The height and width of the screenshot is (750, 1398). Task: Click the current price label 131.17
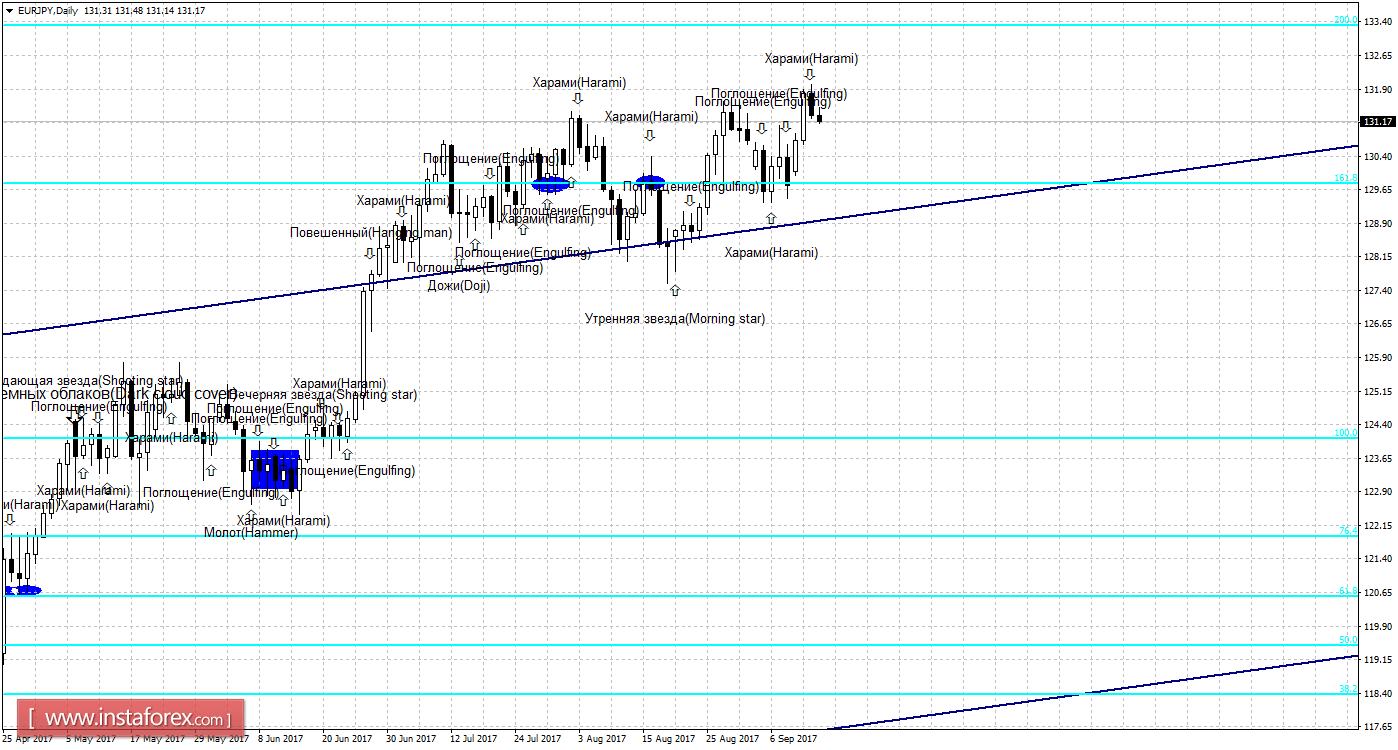pos(1377,122)
